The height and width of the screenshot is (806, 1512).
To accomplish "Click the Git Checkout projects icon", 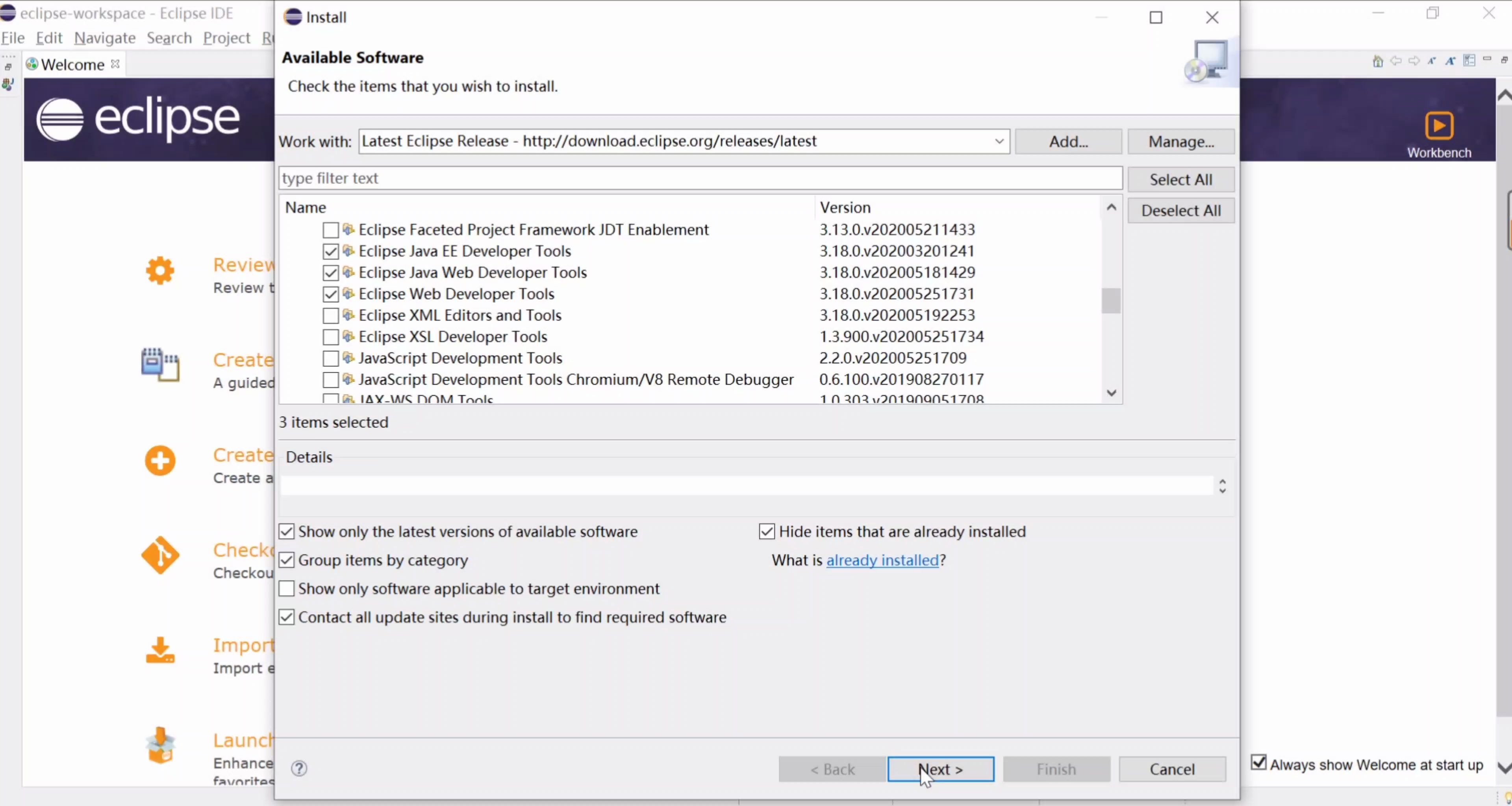I will coord(159,555).
